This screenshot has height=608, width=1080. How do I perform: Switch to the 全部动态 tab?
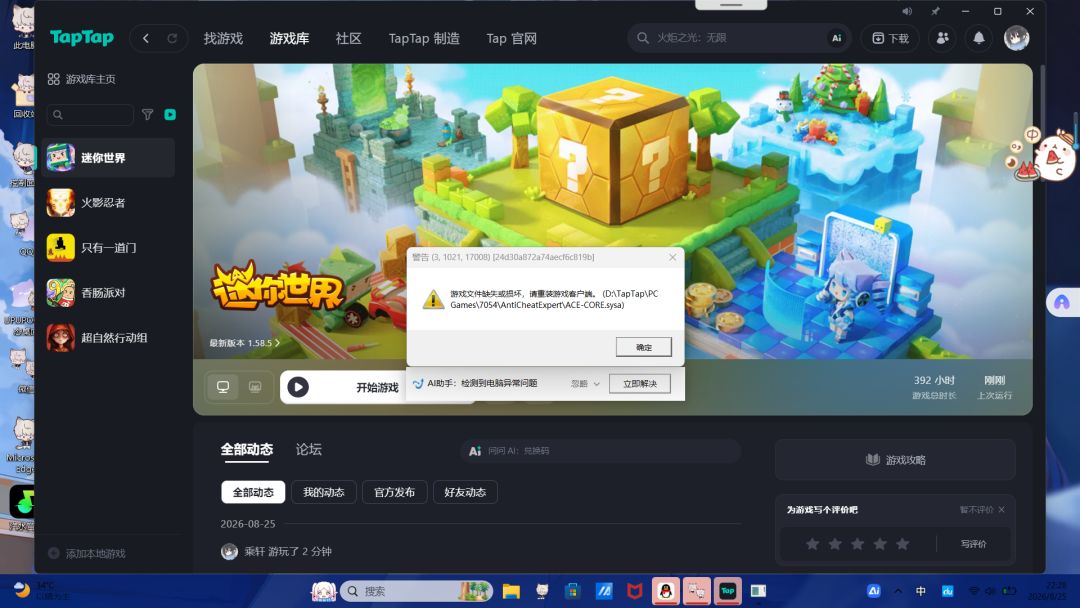point(247,450)
